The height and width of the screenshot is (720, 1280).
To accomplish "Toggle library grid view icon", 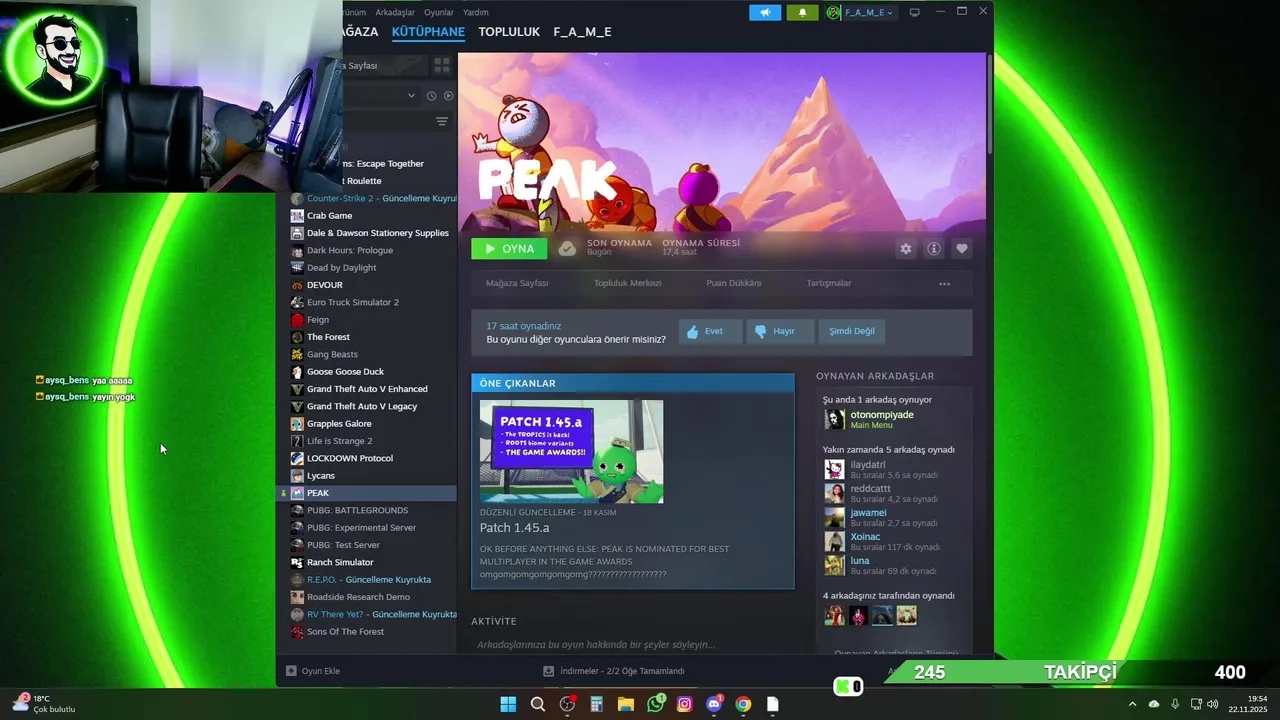I will point(441,65).
